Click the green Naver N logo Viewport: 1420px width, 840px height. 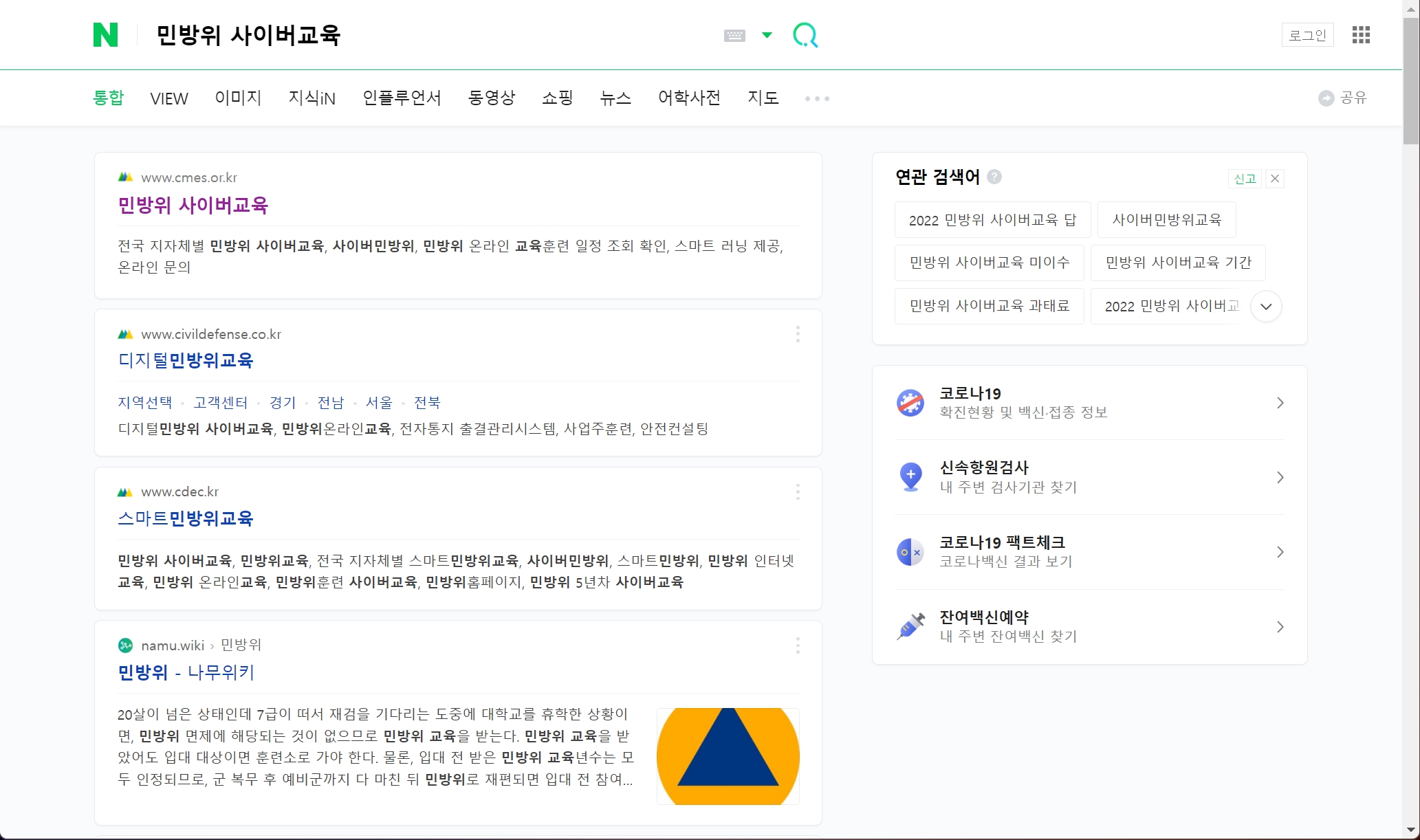[x=105, y=34]
